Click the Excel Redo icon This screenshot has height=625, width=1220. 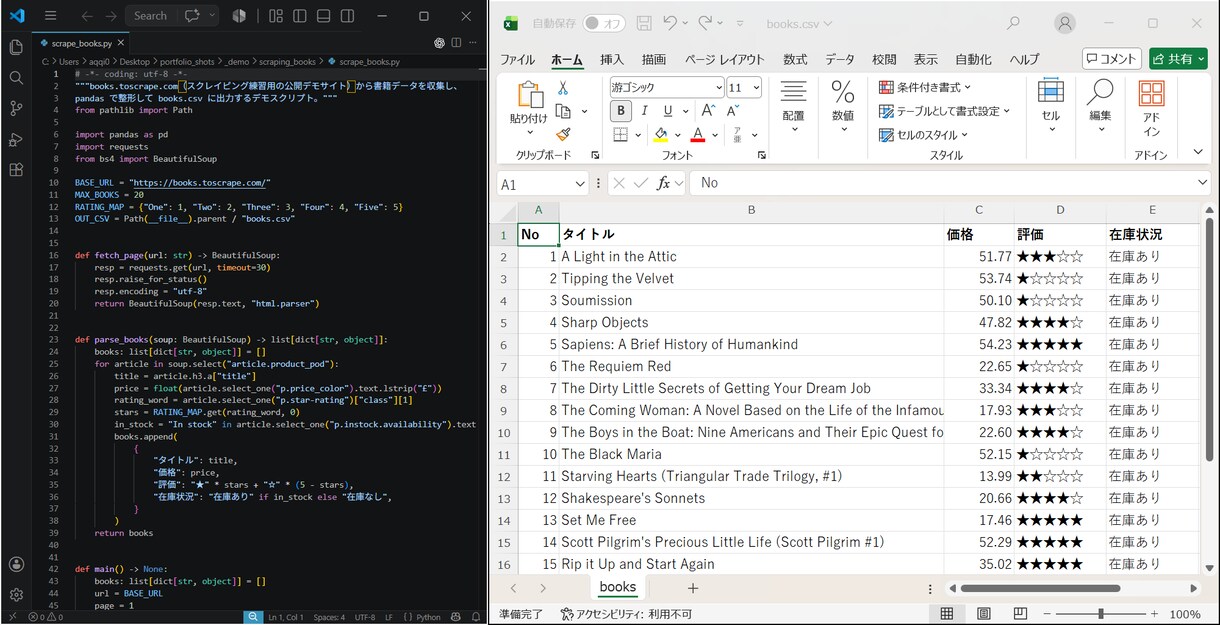pos(705,23)
